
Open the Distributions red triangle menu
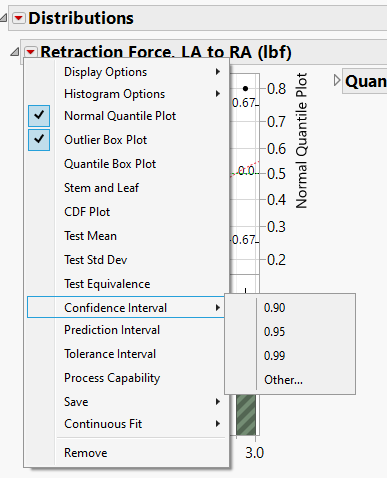pos(19,18)
